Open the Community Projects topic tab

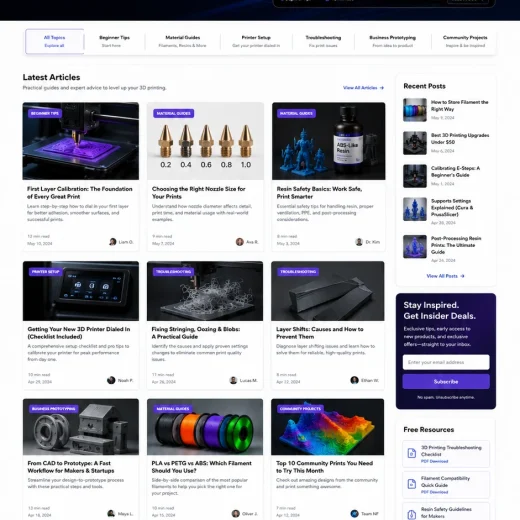[465, 41]
